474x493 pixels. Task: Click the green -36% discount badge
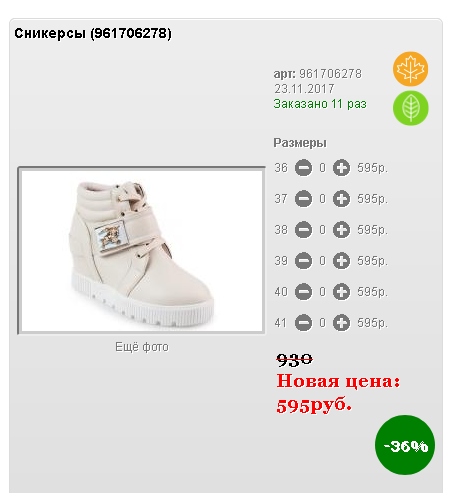click(405, 445)
